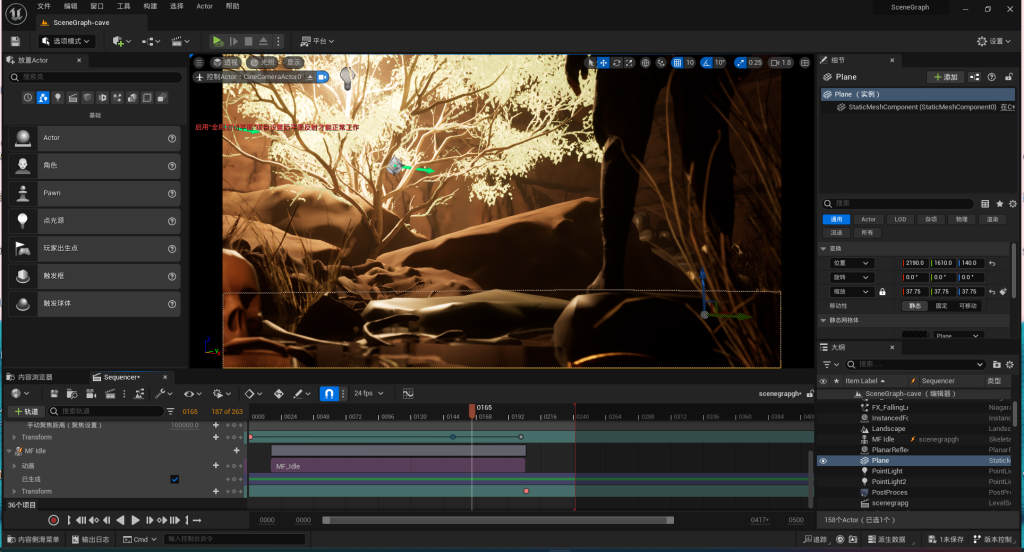Toggle the spawned checkbox under MF Idle
The width and height of the screenshot is (1024, 552).
pyautogui.click(x=175, y=479)
